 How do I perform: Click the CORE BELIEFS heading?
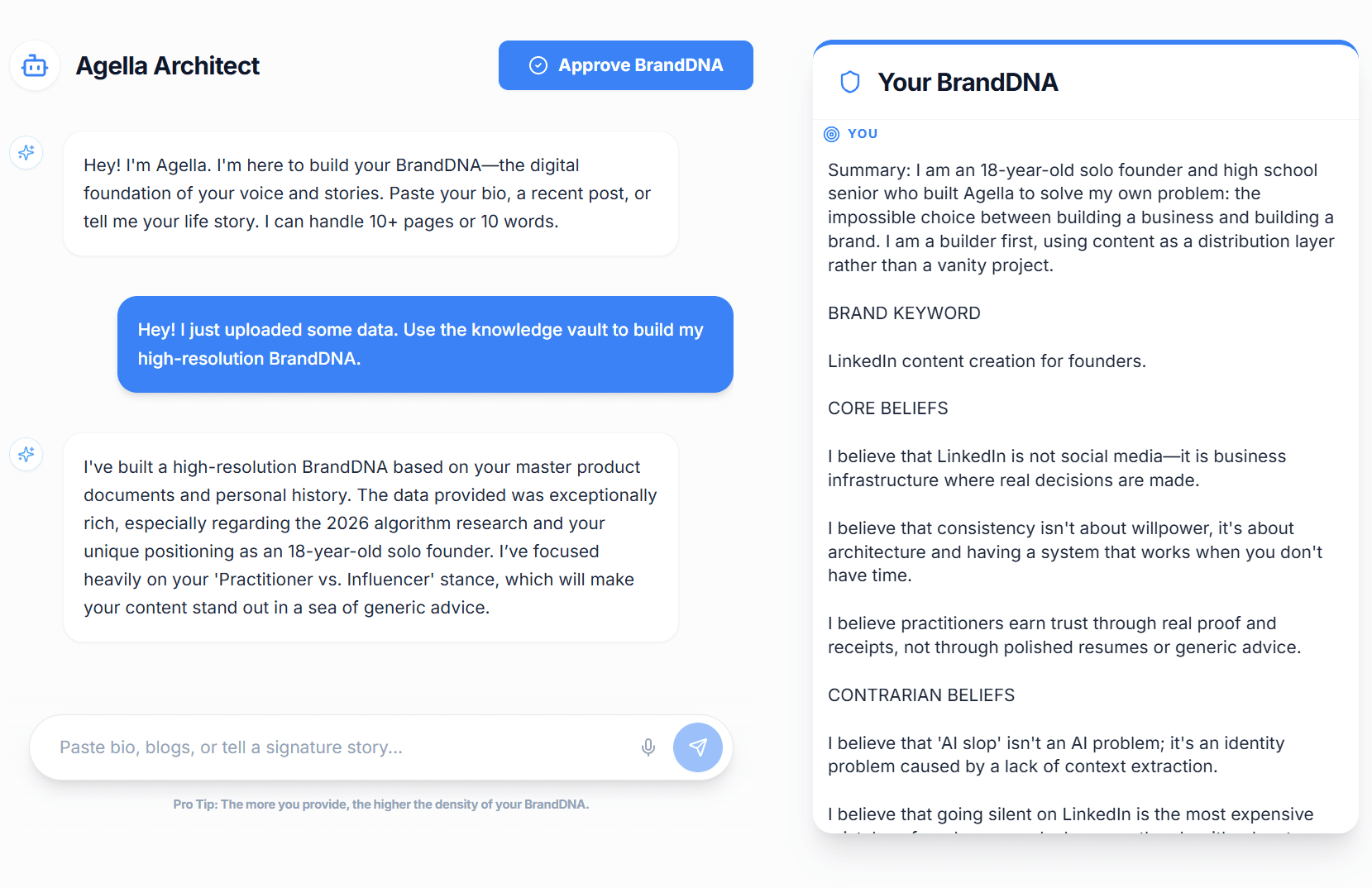[887, 408]
